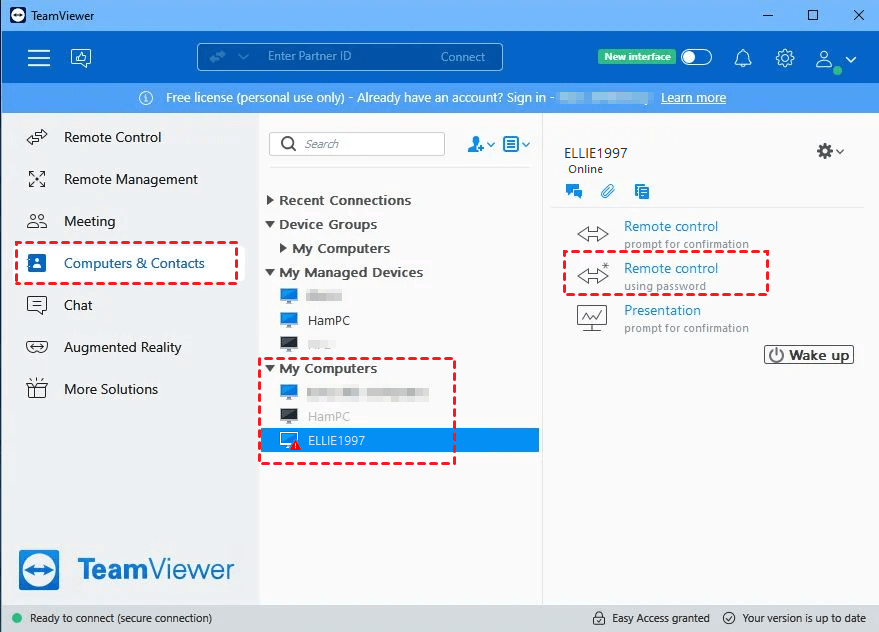Collapse My Managed Devices group
This screenshot has width=879, height=632.
270,273
